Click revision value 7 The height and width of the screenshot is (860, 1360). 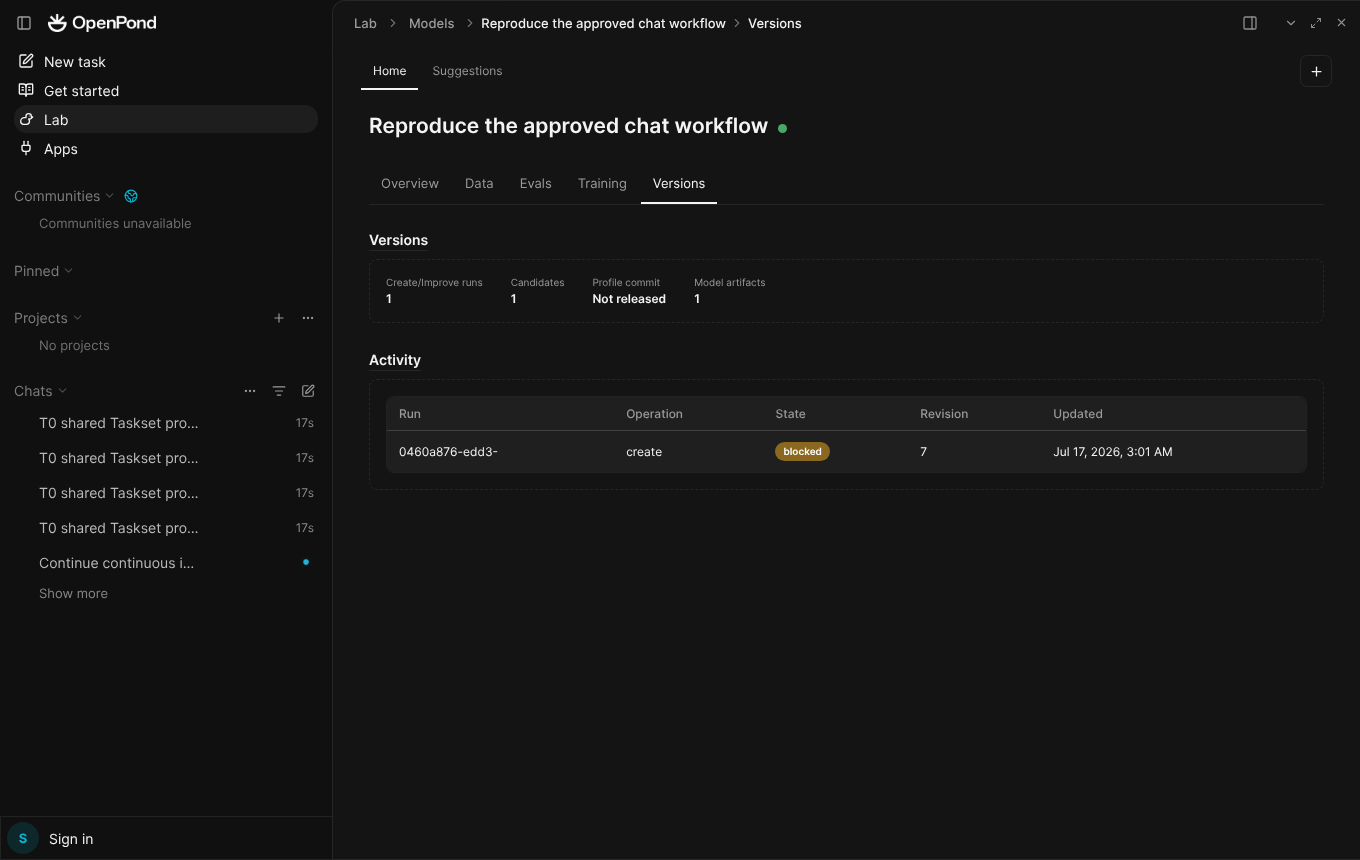click(x=923, y=452)
